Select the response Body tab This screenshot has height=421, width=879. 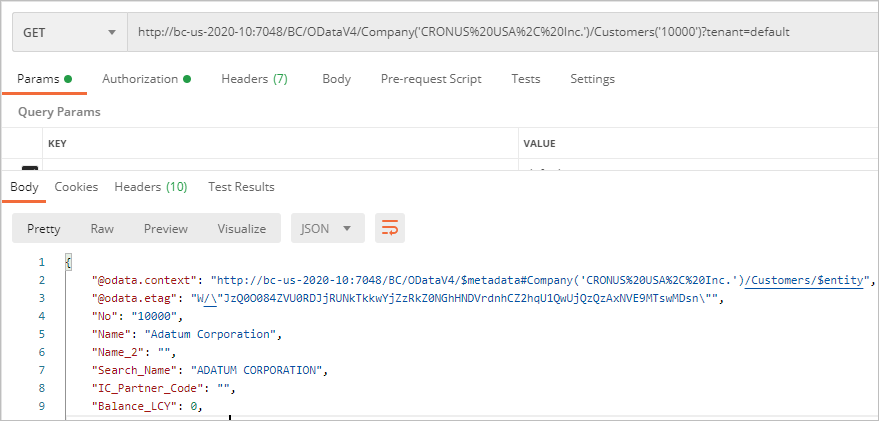point(25,187)
